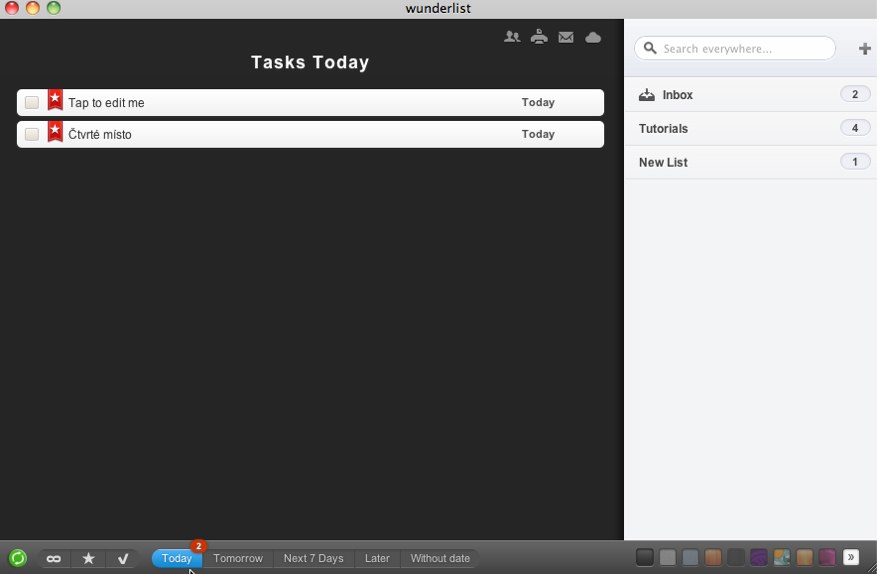Click the red badge on Today tab
The width and height of the screenshot is (877, 574).
point(199,546)
